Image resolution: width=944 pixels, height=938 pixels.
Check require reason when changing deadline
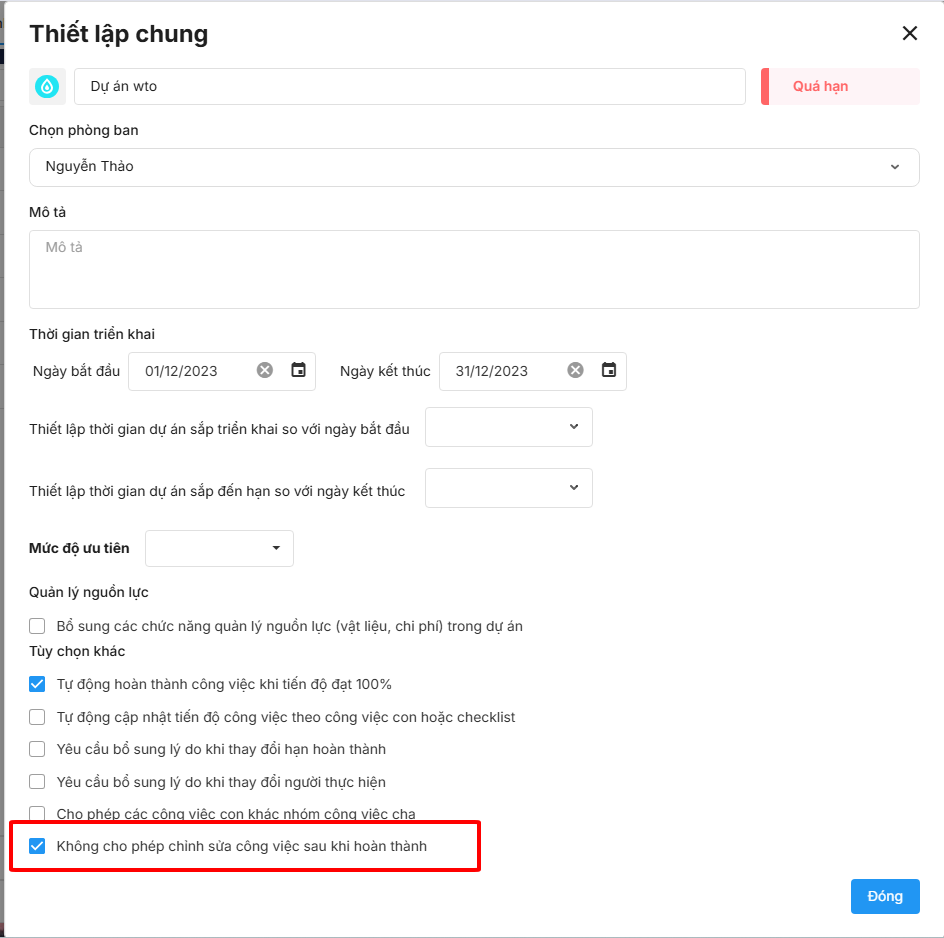pyautogui.click(x=38, y=749)
